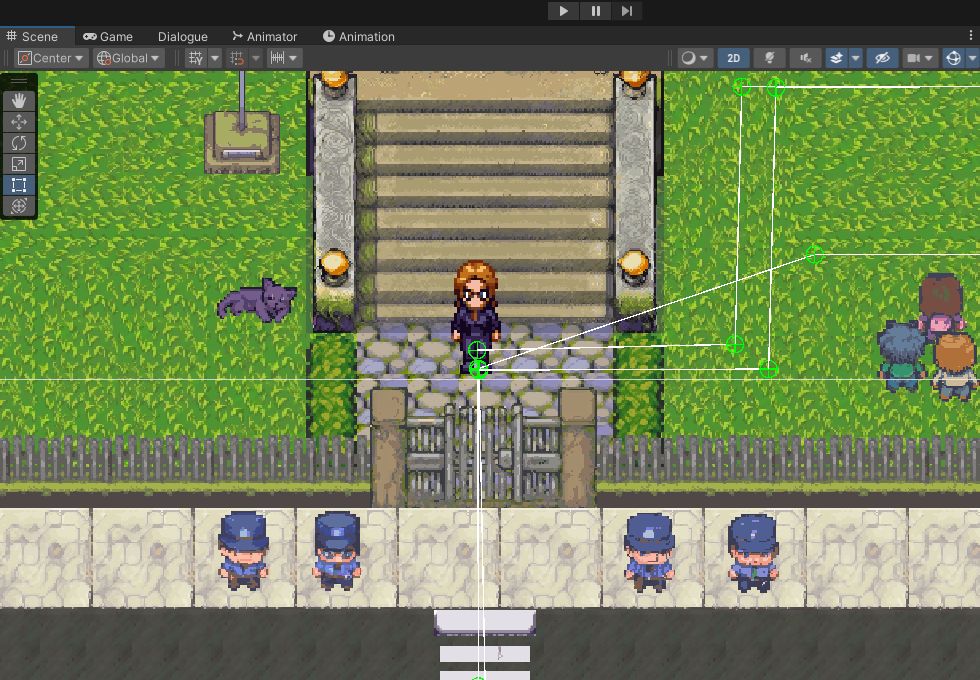Toggle 2D view mode

(x=733, y=58)
